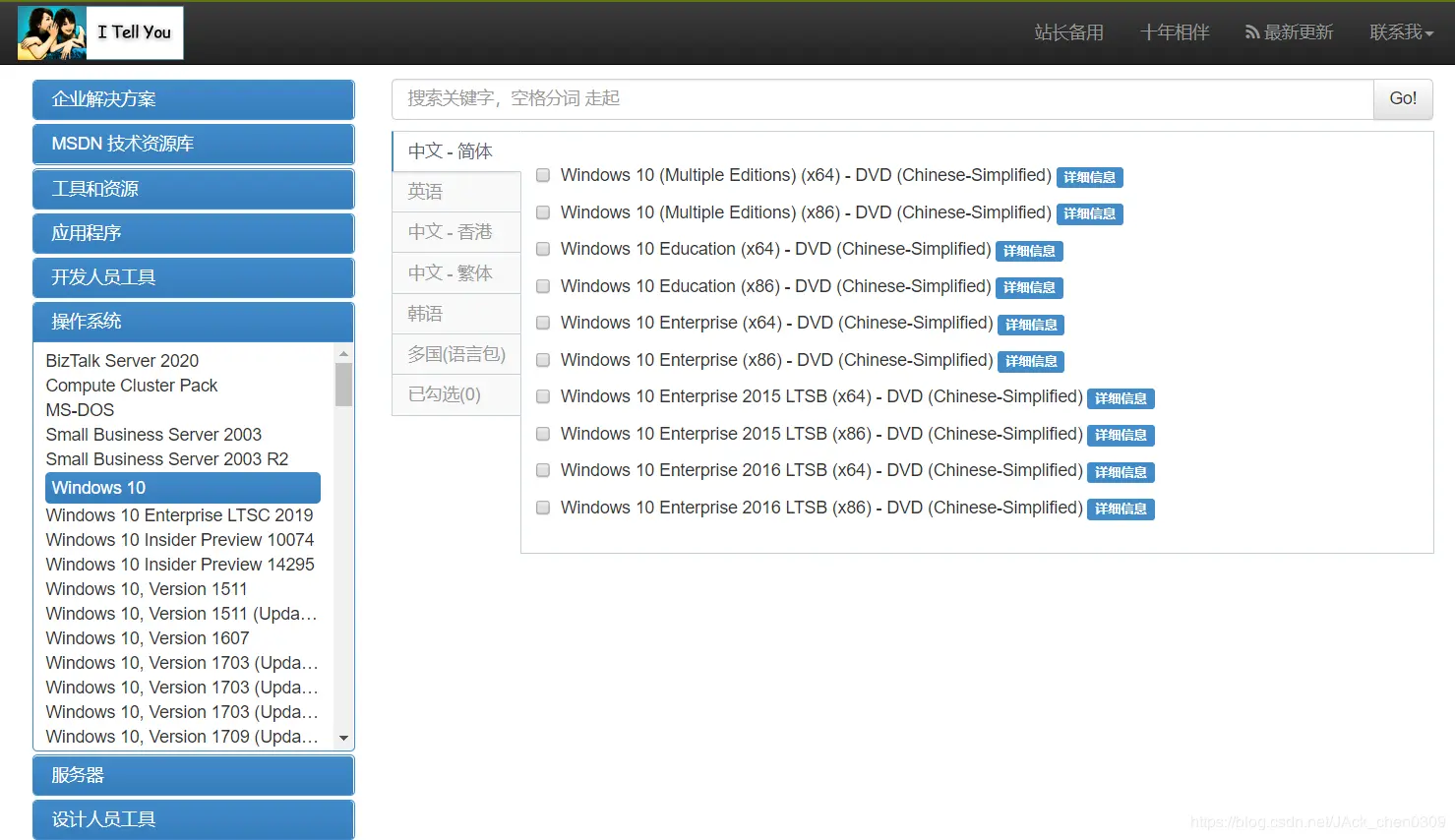The width and height of the screenshot is (1455, 840).
Task: Check Enterprise 2015 LTSB (x86) checkbox
Action: 543,434
